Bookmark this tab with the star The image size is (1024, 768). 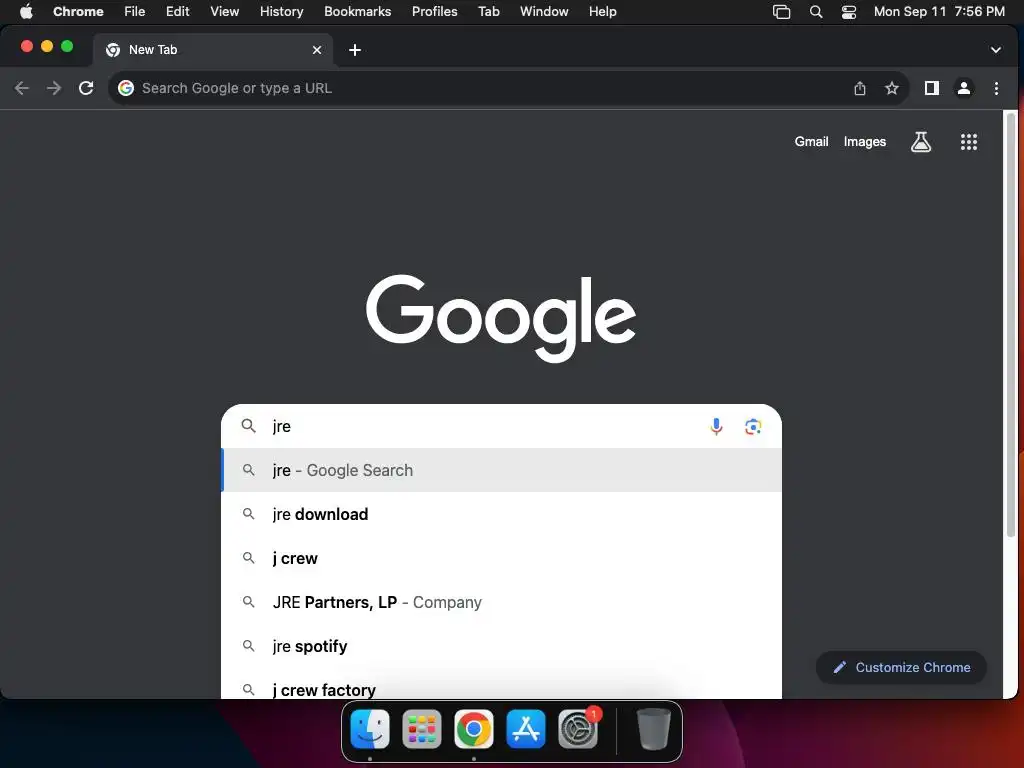pyautogui.click(x=891, y=88)
